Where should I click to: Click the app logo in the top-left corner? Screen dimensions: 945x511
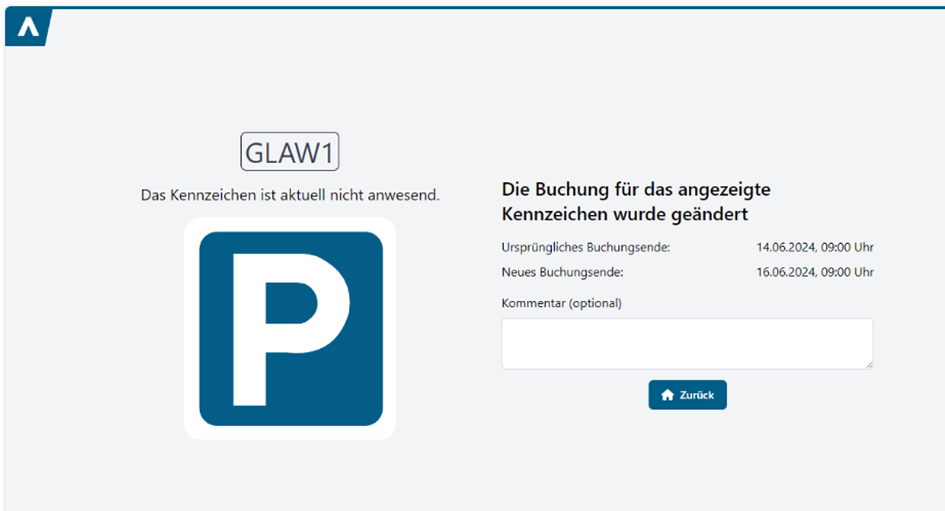click(28, 27)
